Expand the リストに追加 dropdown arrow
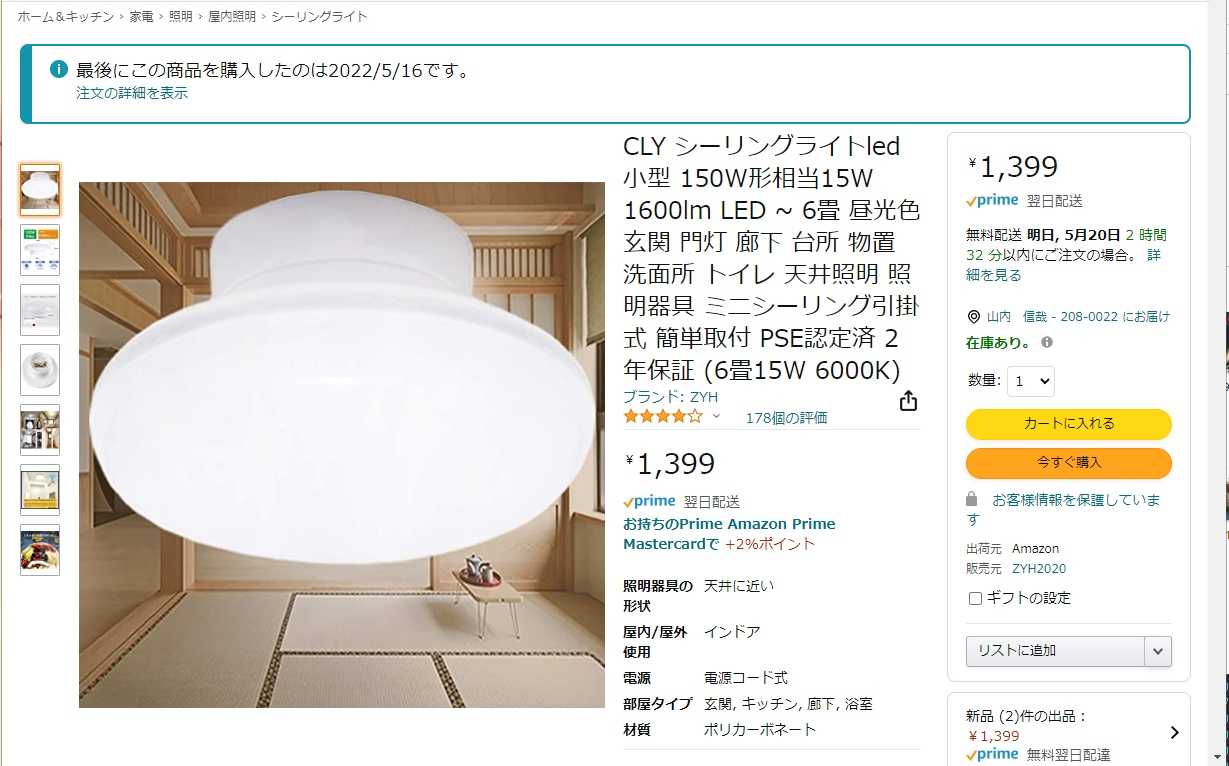This screenshot has width=1229, height=766. pos(1158,651)
